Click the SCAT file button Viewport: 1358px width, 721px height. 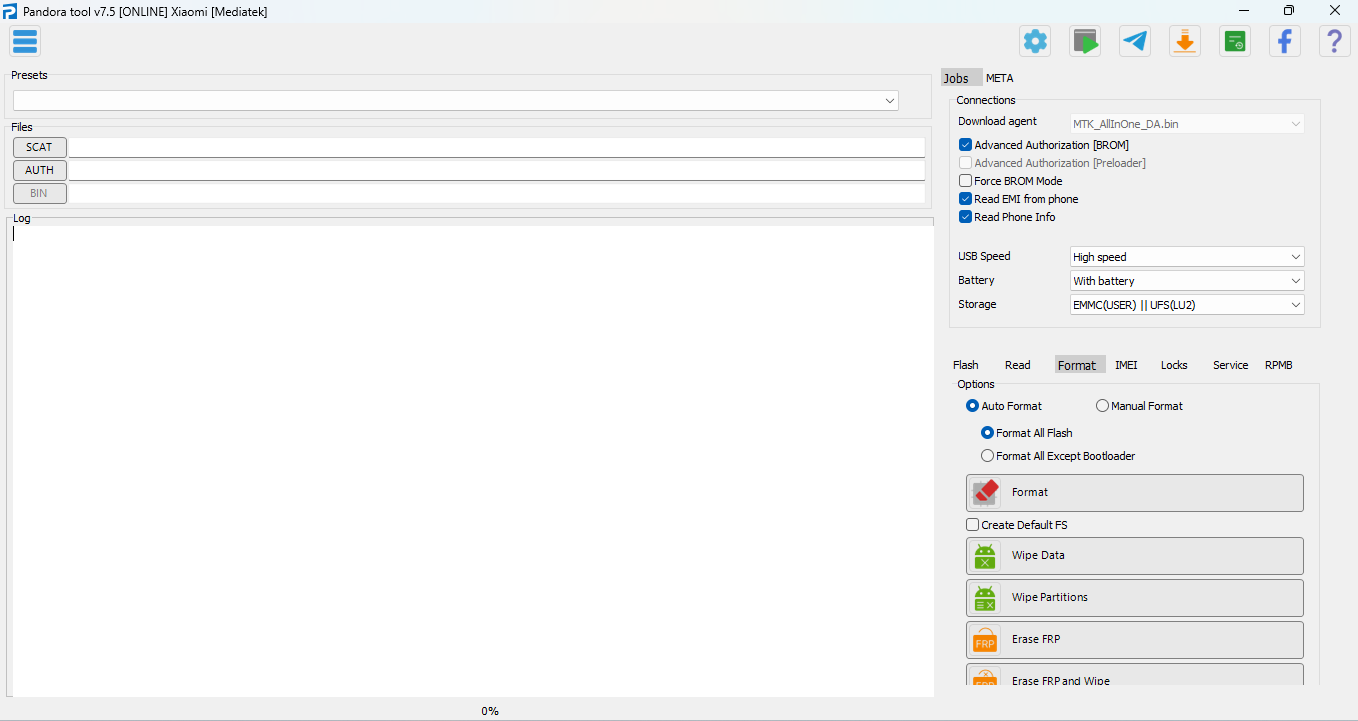[x=40, y=147]
